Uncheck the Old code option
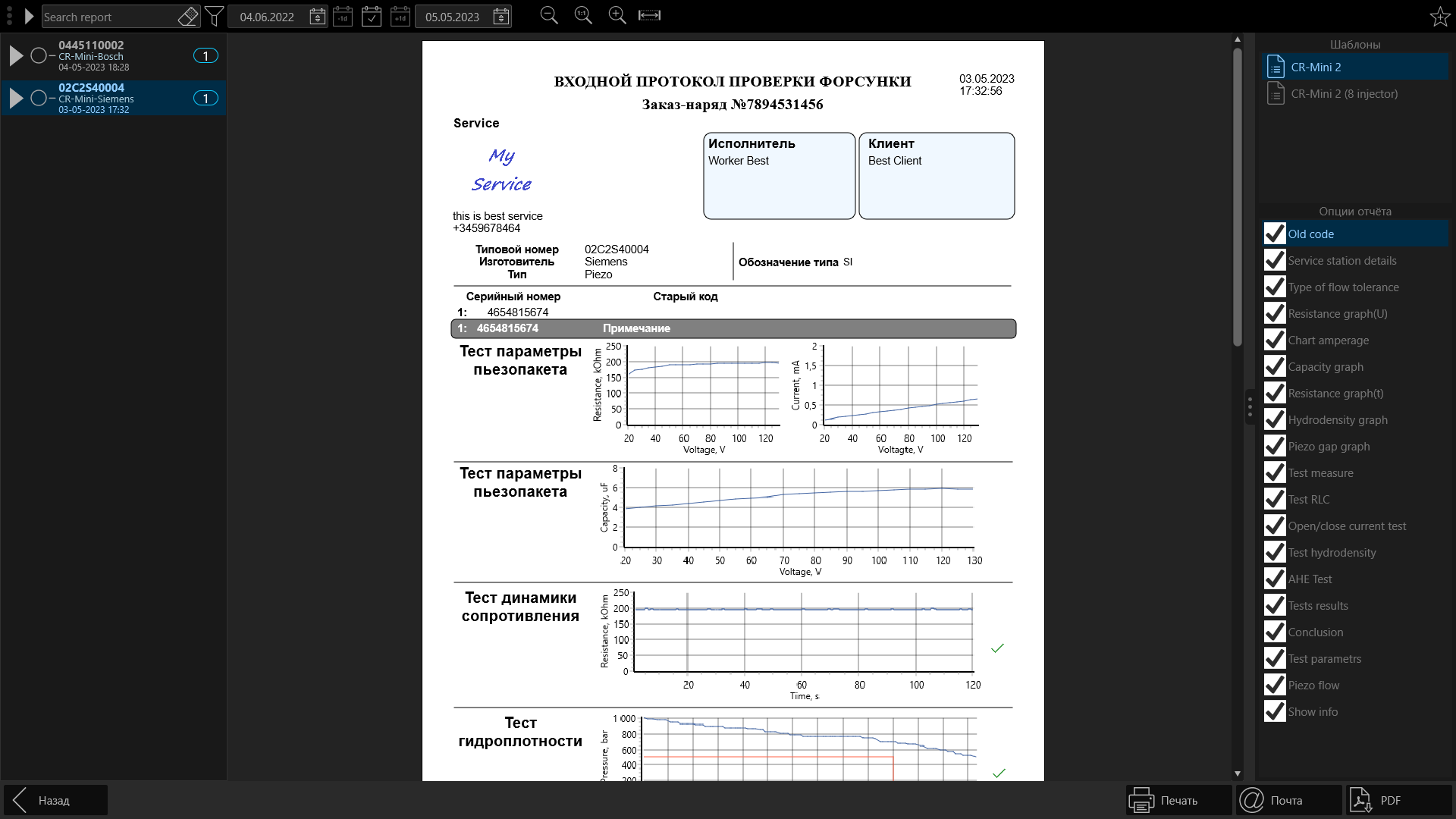The height and width of the screenshot is (819, 1456). tap(1275, 234)
